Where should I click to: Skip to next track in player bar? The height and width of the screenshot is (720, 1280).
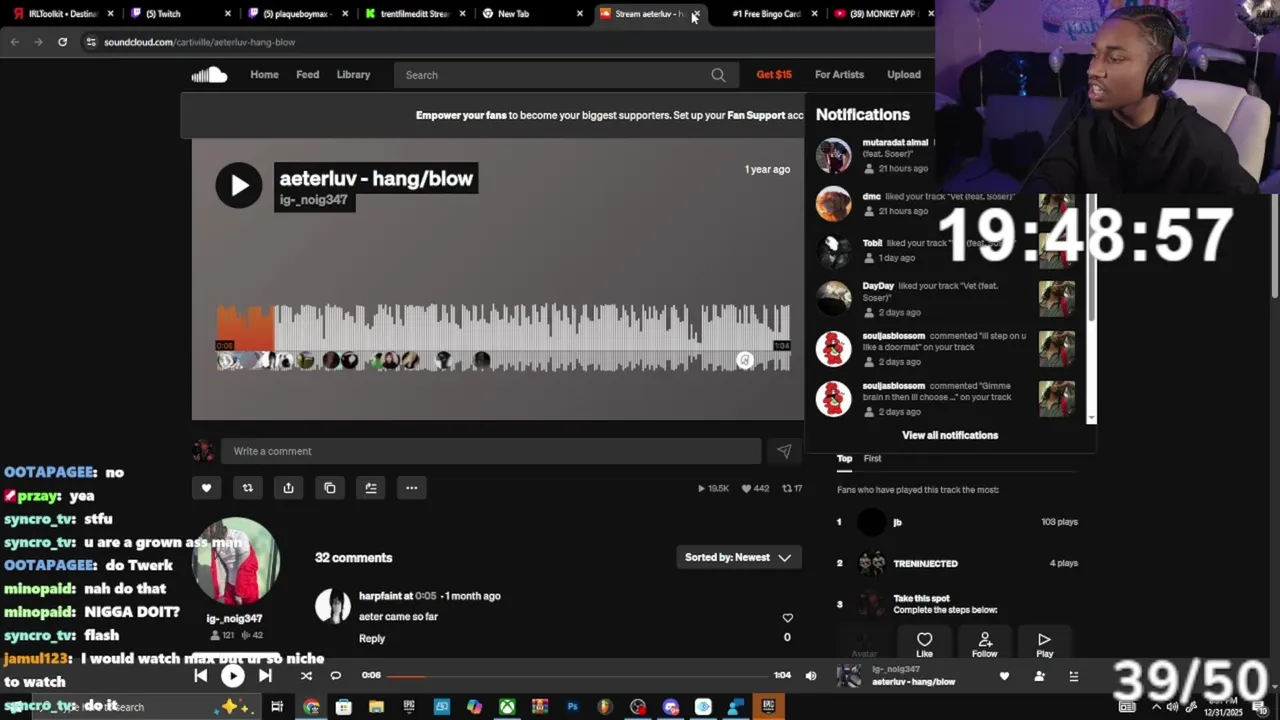(x=265, y=675)
